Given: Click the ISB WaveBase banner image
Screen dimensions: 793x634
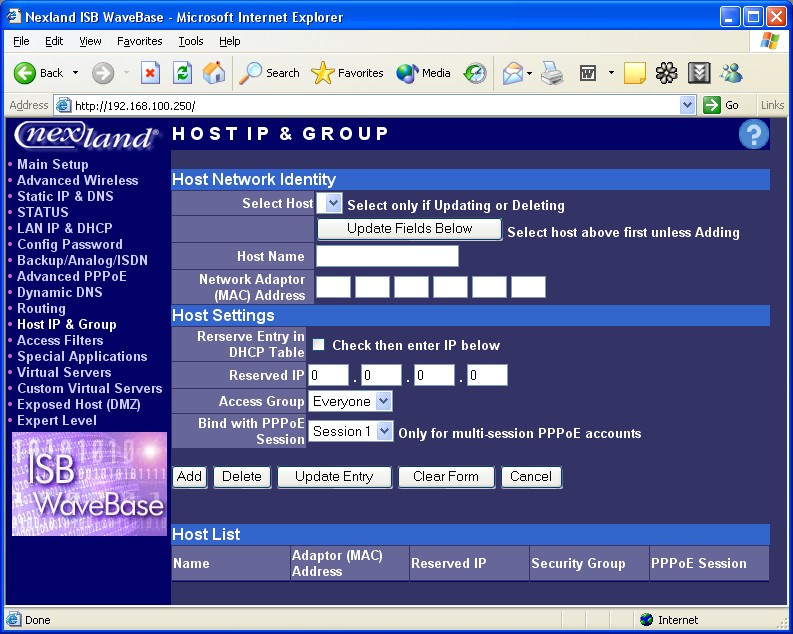Looking at the screenshot, I should tap(89, 484).
